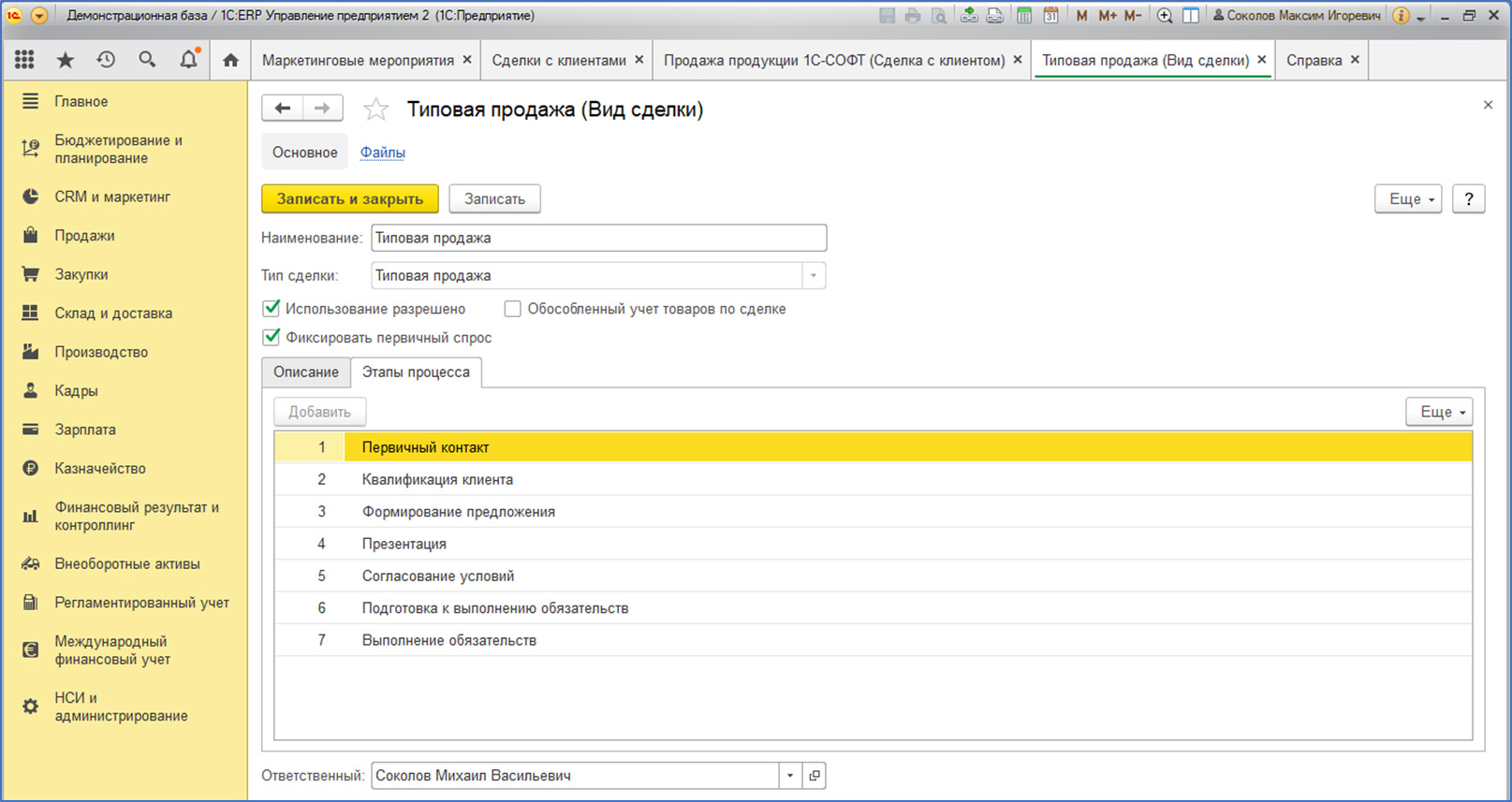
Task: Click the M+ memory add button
Action: pyautogui.click(x=1108, y=16)
